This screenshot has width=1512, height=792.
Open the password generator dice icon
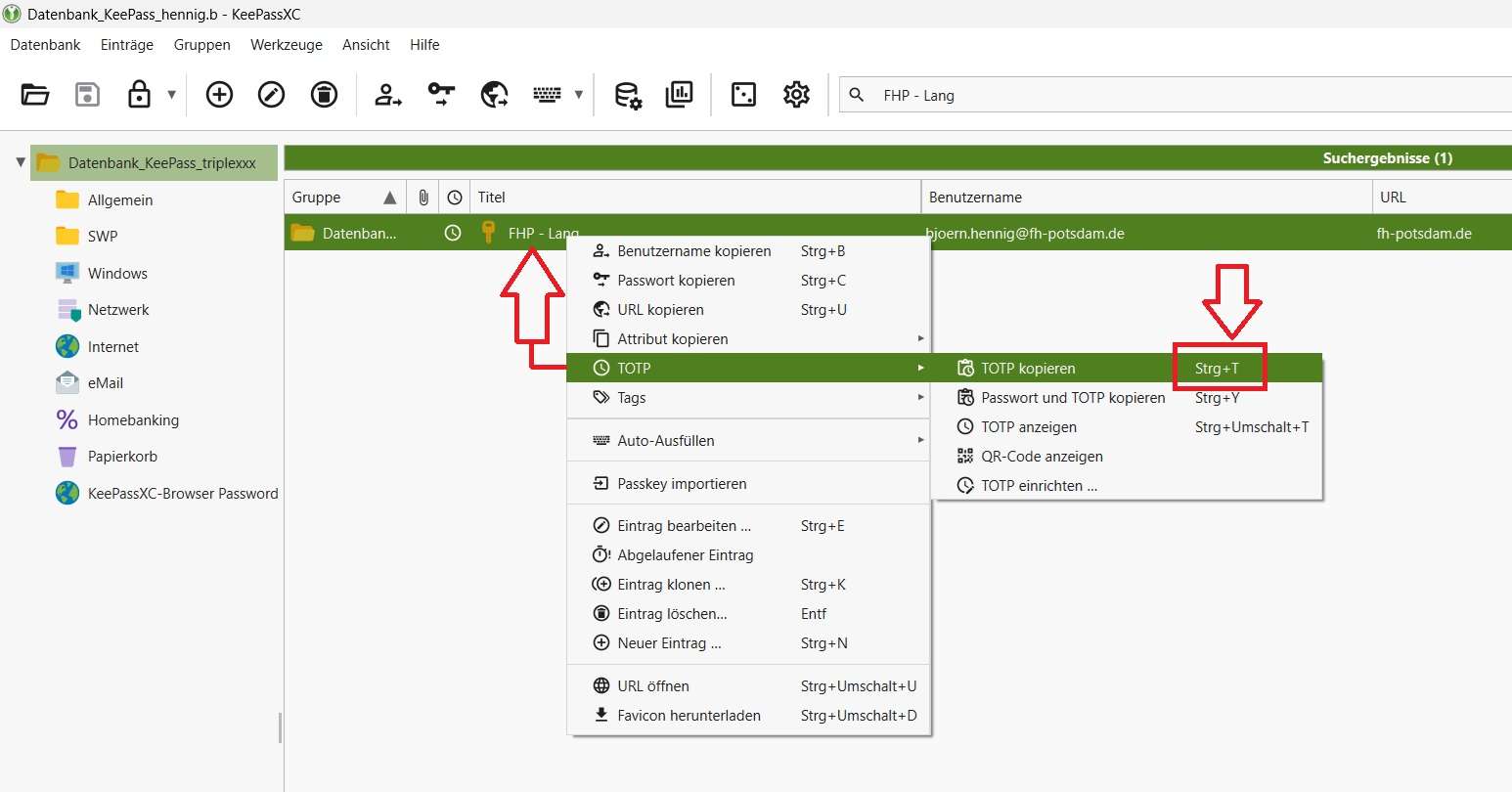(743, 95)
